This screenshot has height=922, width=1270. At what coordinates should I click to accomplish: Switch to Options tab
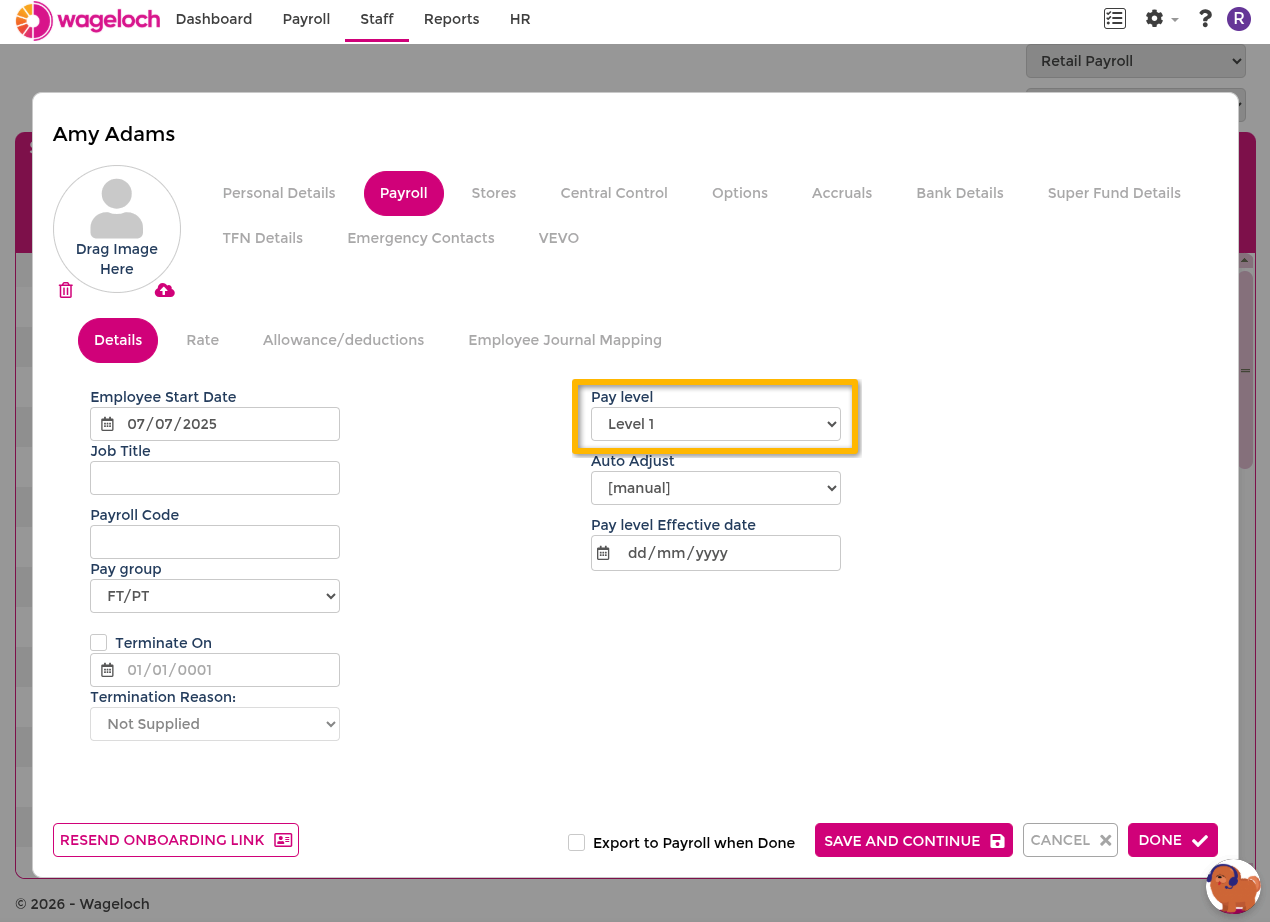[740, 193]
